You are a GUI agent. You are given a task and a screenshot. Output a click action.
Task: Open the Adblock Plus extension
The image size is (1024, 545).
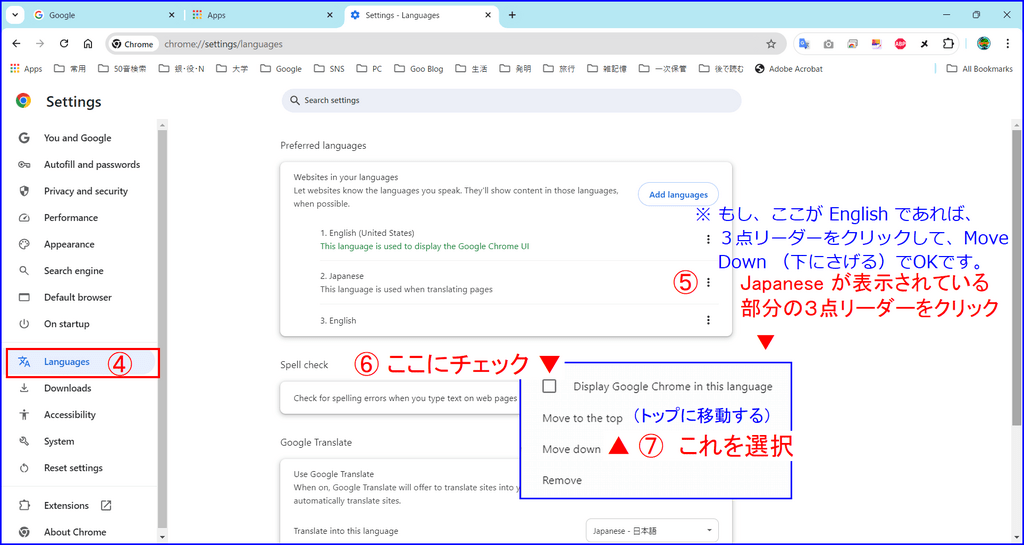900,44
